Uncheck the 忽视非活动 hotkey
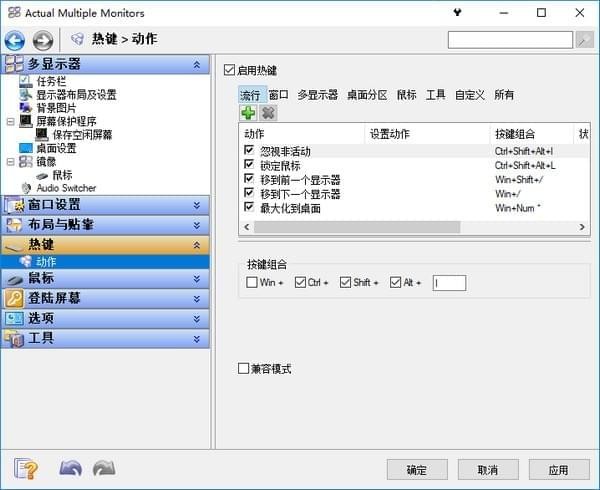The image size is (600, 490). 249,150
